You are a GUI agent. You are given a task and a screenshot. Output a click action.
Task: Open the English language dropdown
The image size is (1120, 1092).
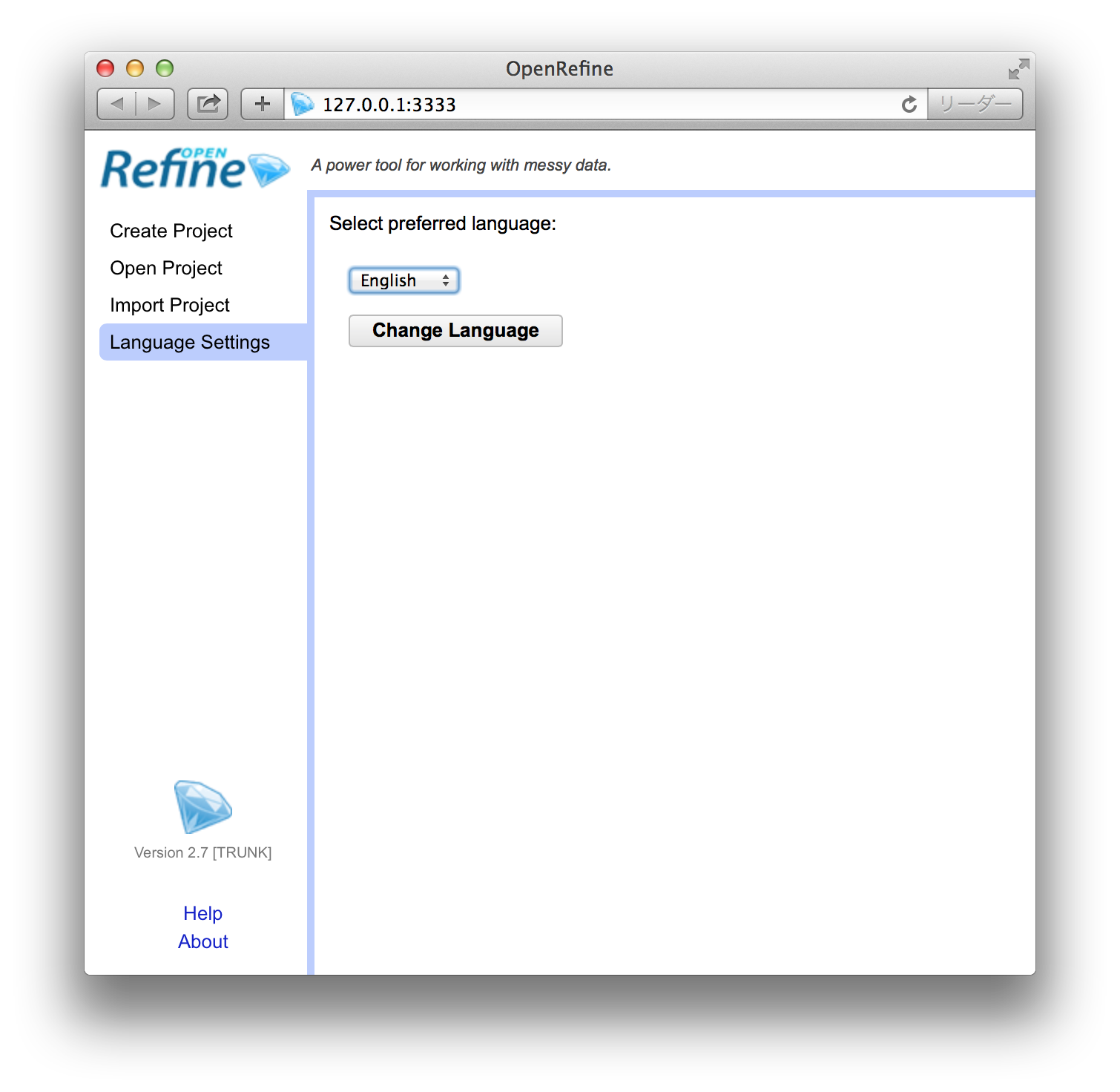click(x=404, y=280)
